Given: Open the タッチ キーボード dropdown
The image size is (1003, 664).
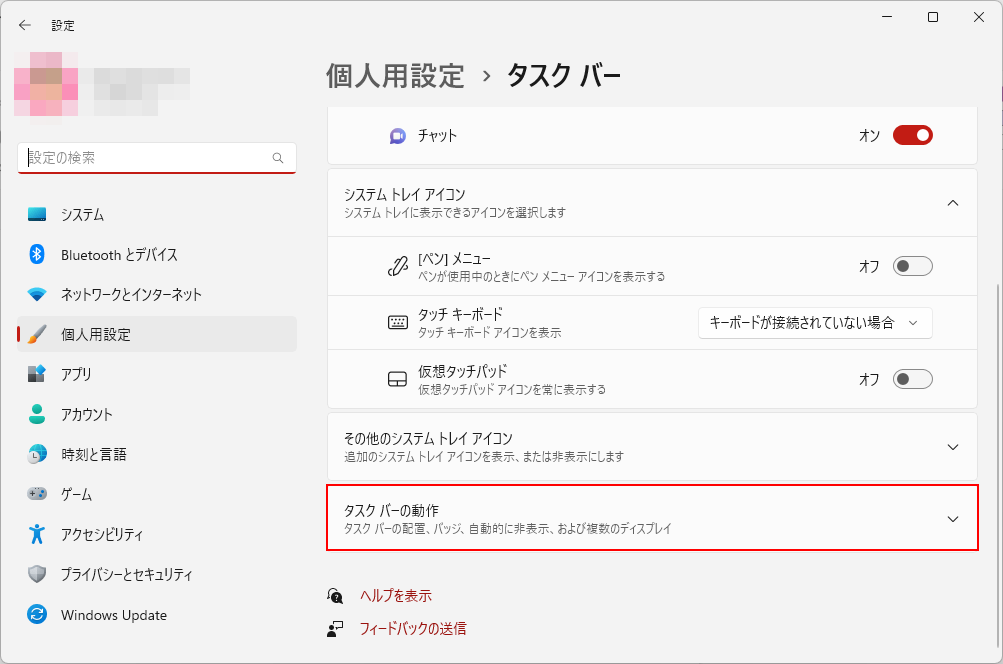Looking at the screenshot, I should tap(814, 322).
